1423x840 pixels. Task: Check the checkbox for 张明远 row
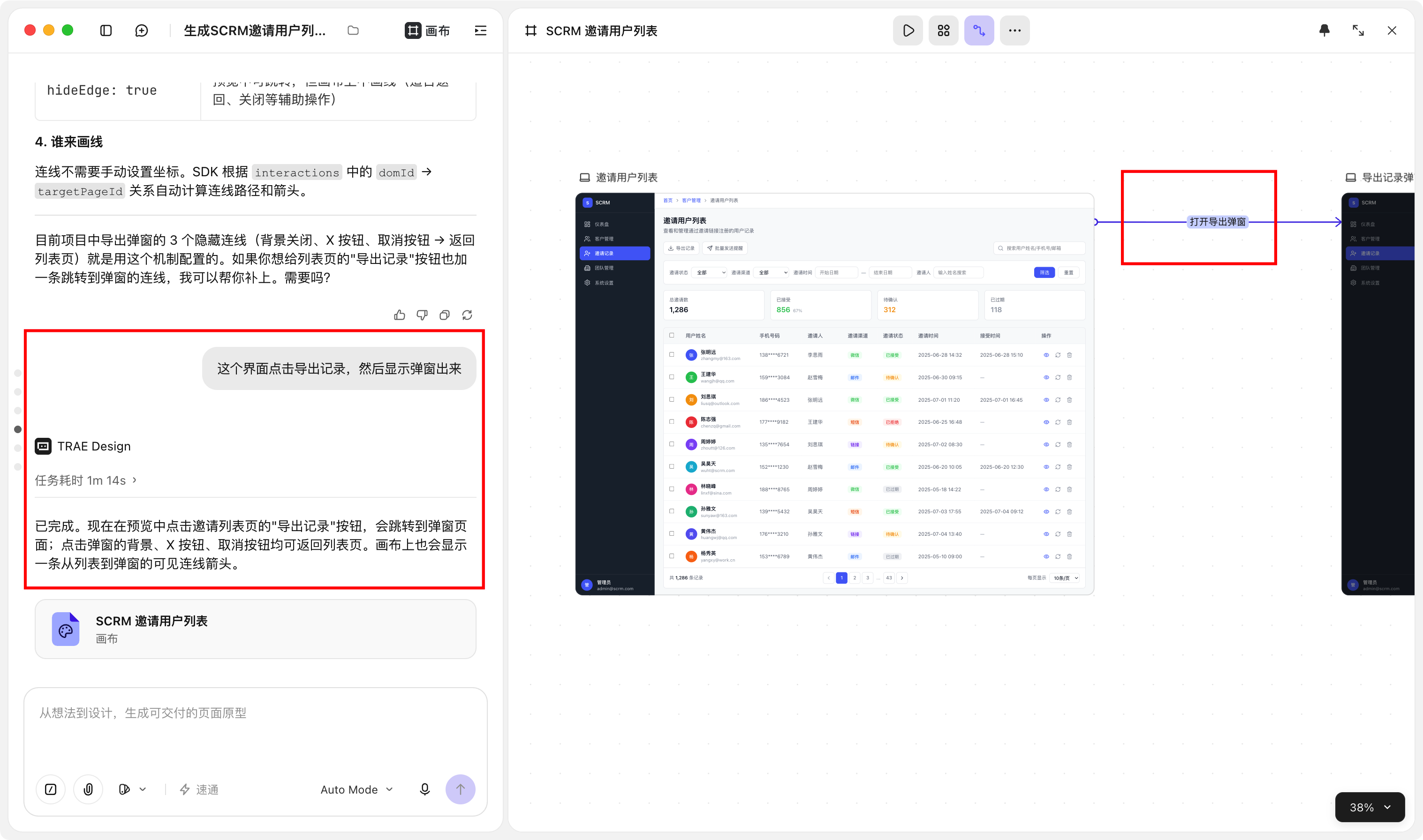tap(672, 355)
